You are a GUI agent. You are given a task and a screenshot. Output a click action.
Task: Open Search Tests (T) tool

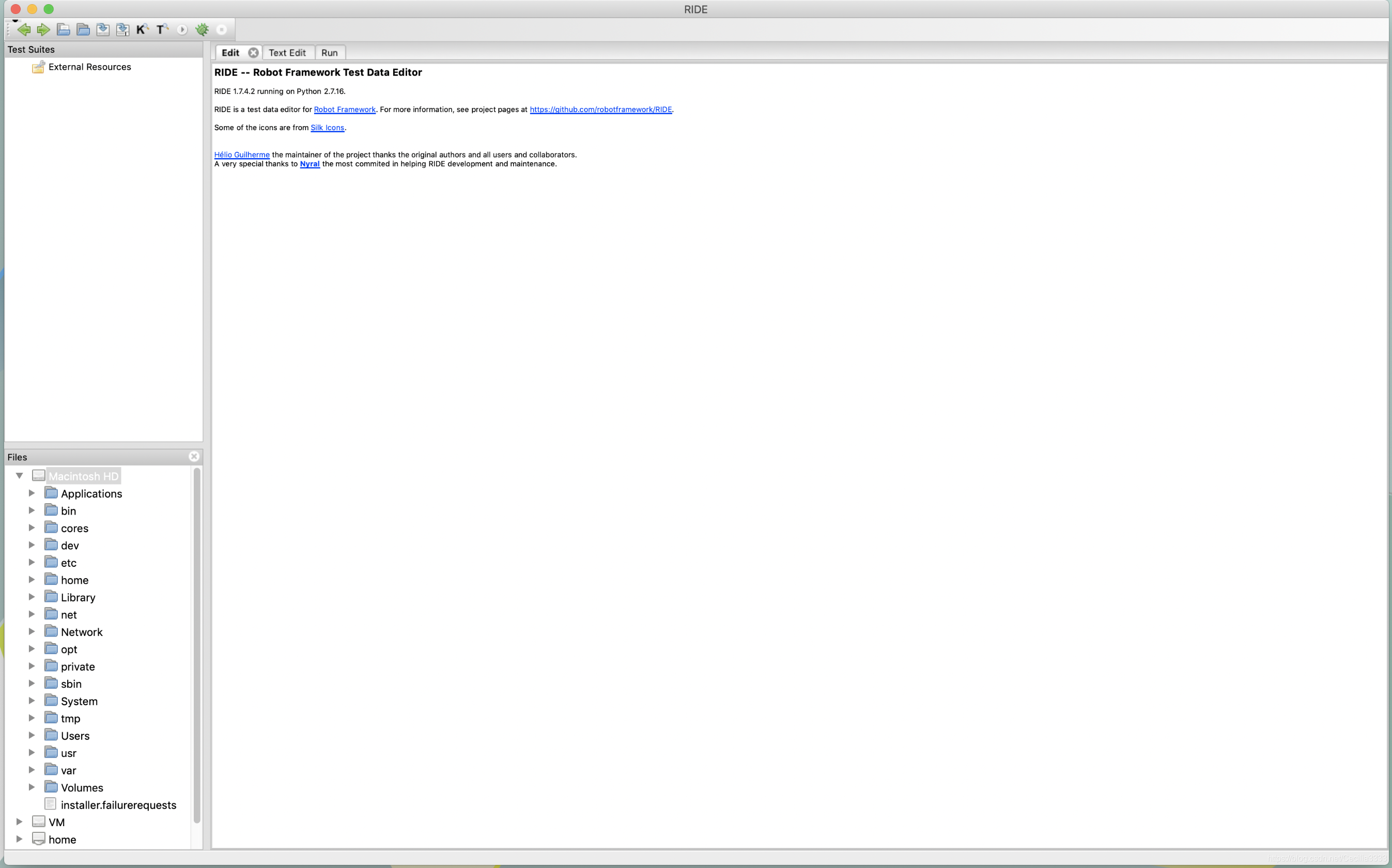162,30
